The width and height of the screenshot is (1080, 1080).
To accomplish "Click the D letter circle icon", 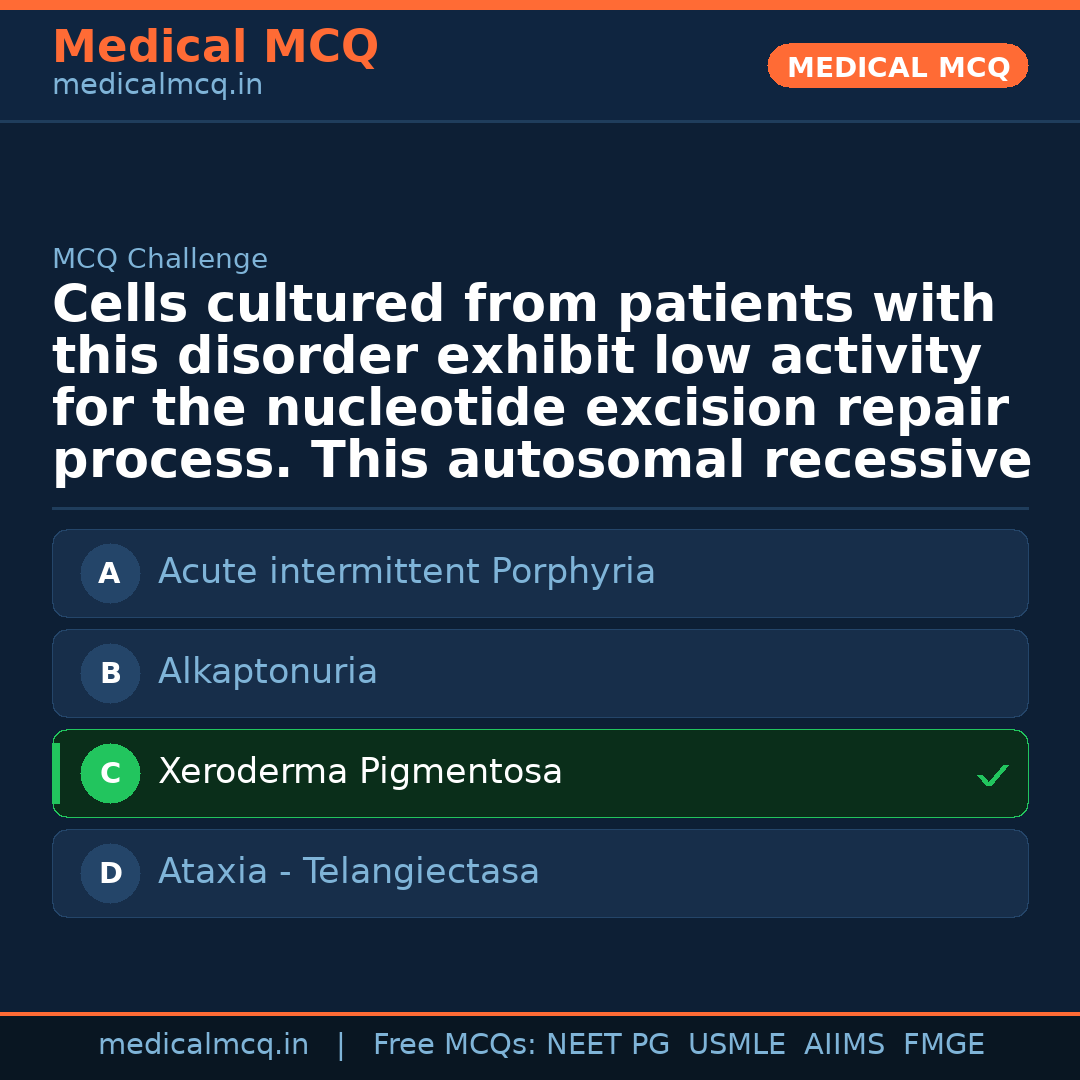I will (x=110, y=874).
